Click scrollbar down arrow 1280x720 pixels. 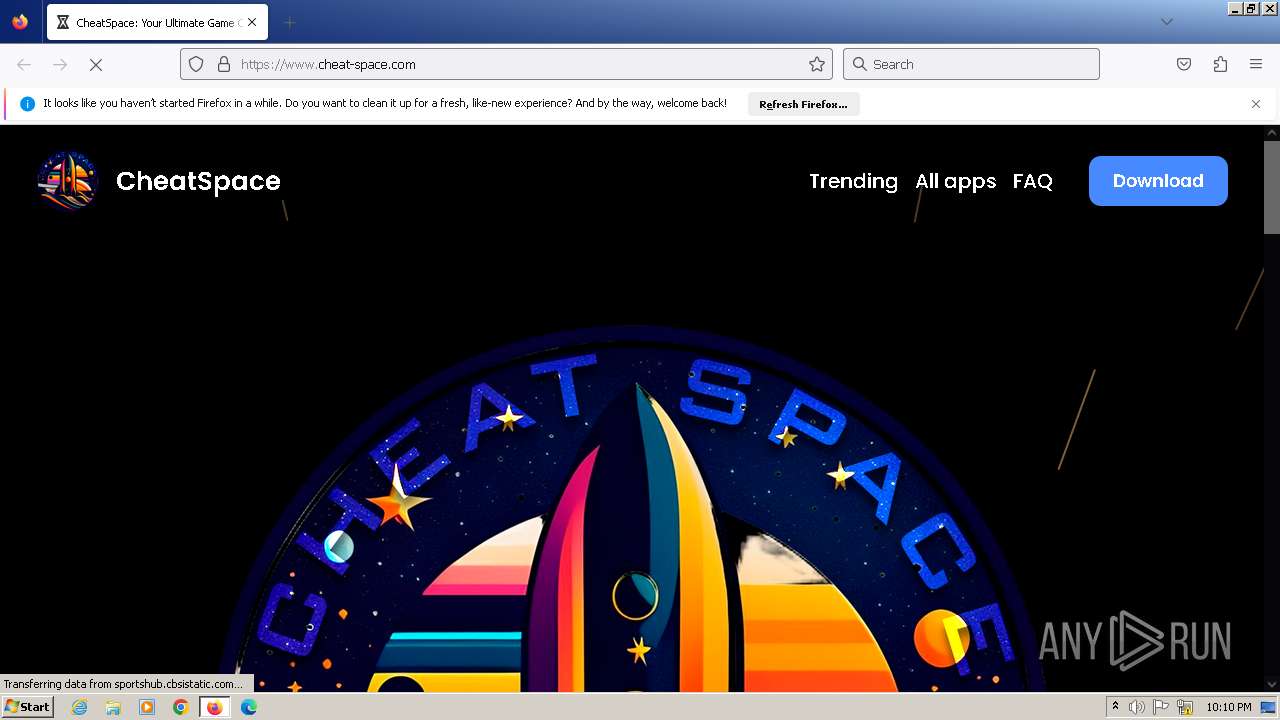coord(1271,684)
